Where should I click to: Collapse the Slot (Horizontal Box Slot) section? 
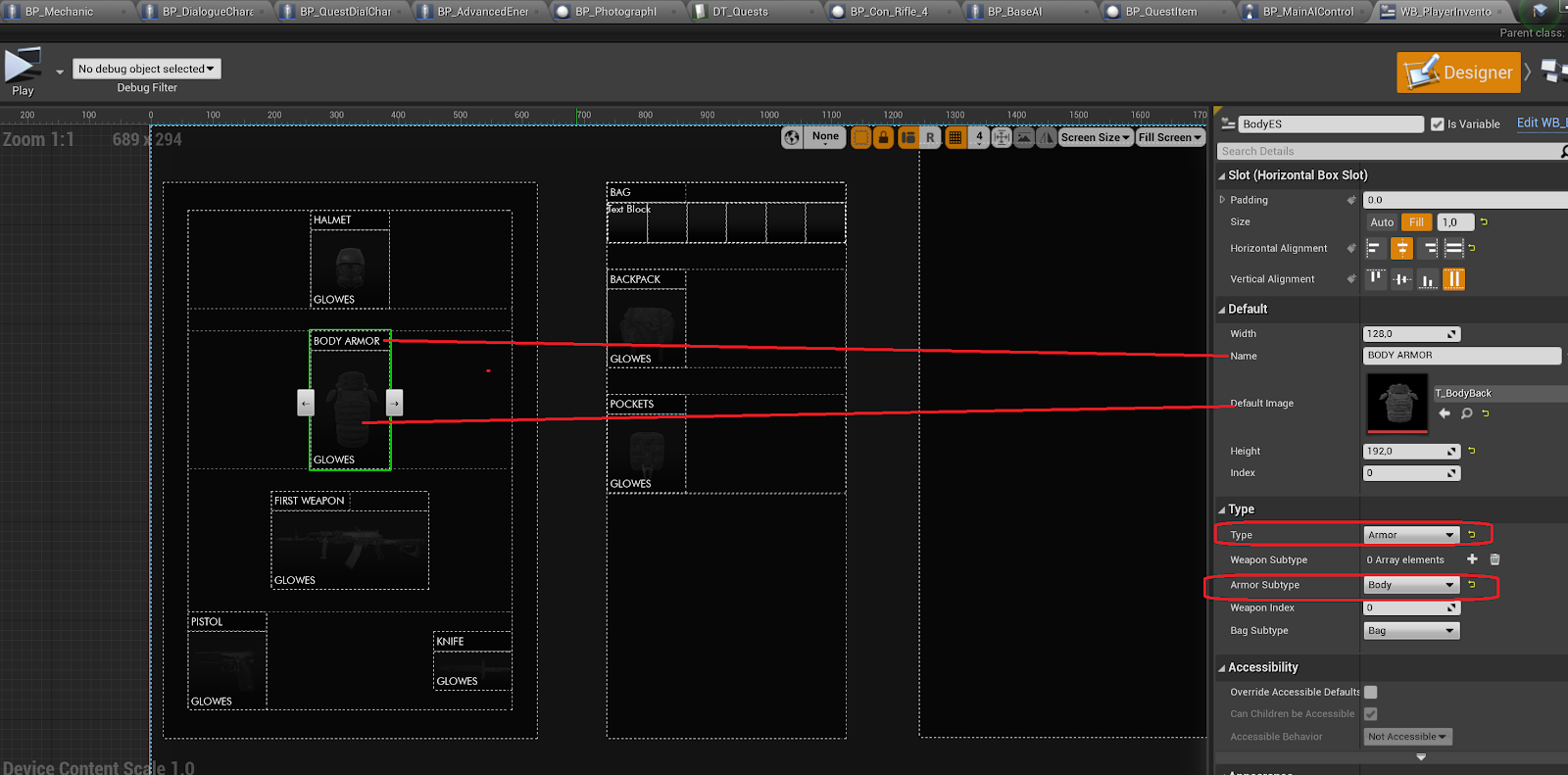click(1222, 176)
